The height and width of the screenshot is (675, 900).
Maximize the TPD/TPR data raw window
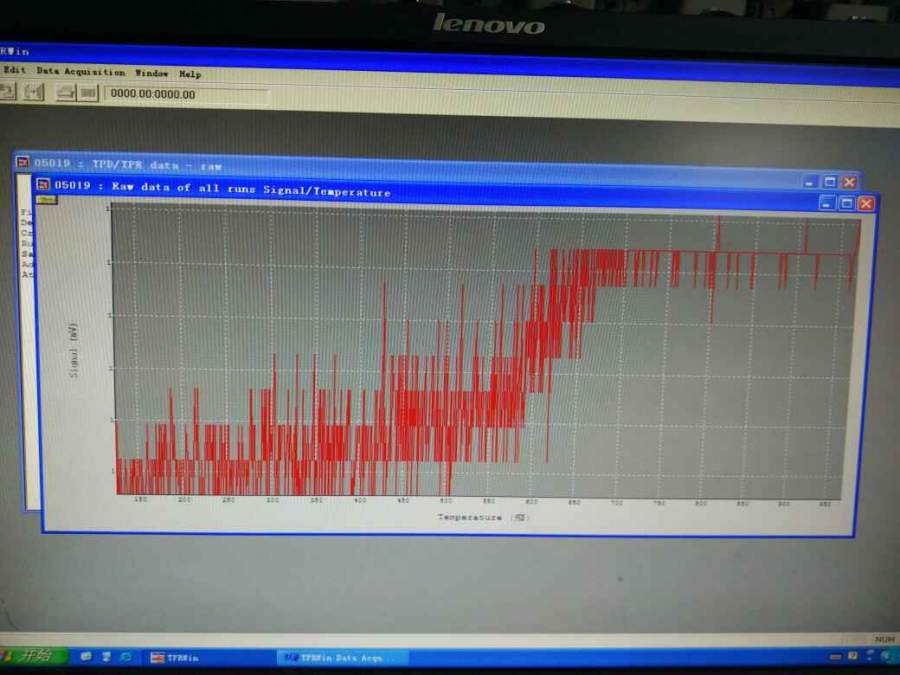click(x=829, y=182)
